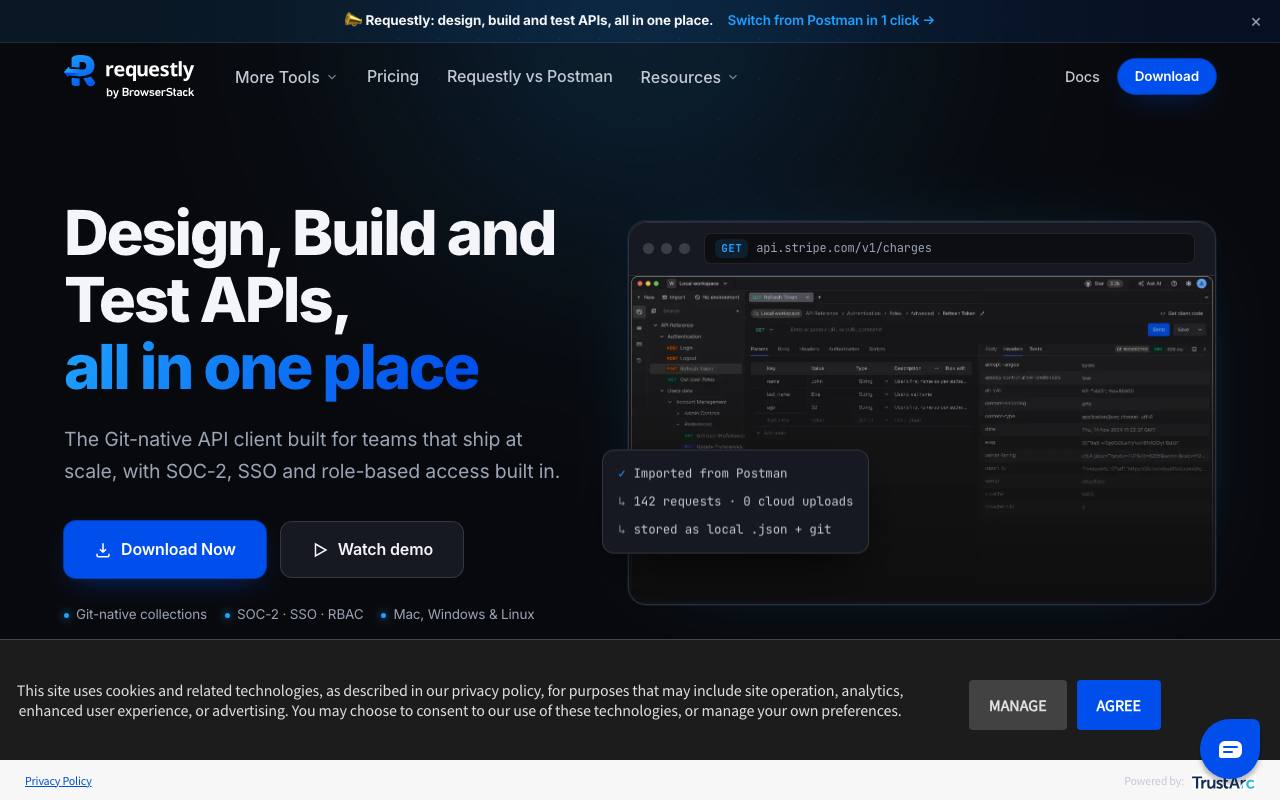Accept cookies with the AGREE button
Image resolution: width=1280 pixels, height=800 pixels.
click(1119, 705)
